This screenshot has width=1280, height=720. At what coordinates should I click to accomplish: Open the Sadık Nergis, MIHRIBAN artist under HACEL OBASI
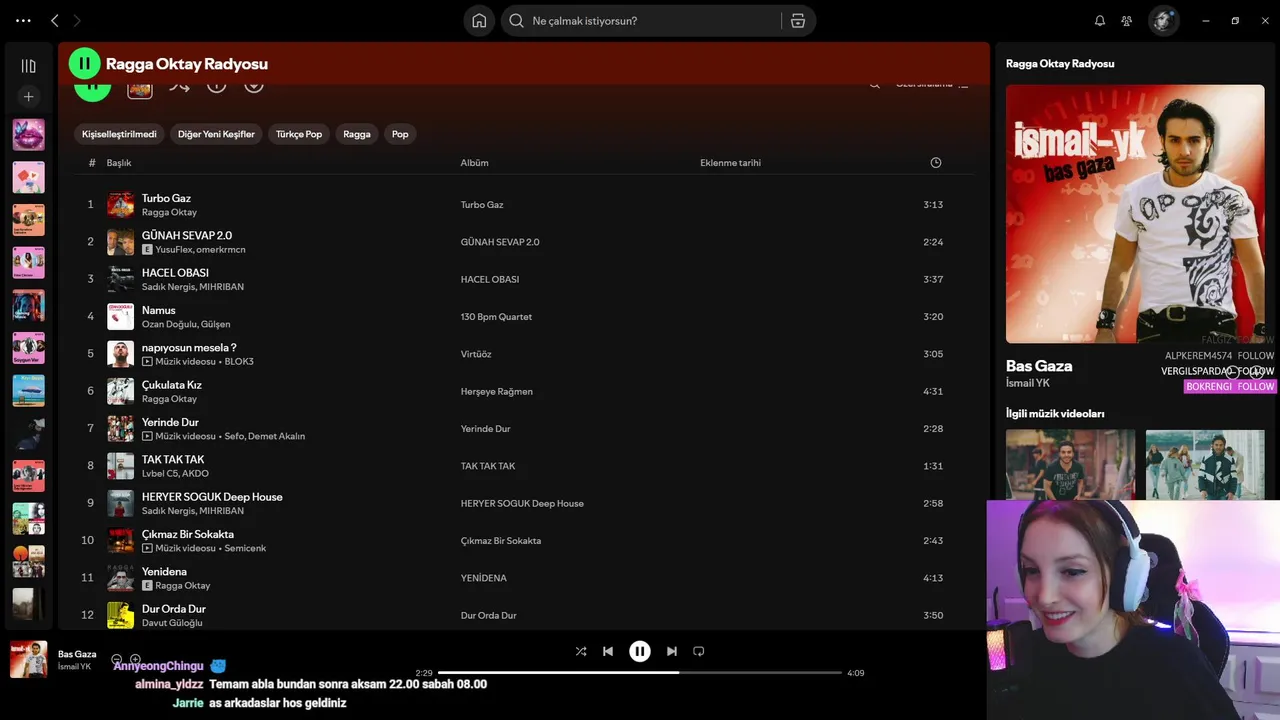pyautogui.click(x=193, y=287)
